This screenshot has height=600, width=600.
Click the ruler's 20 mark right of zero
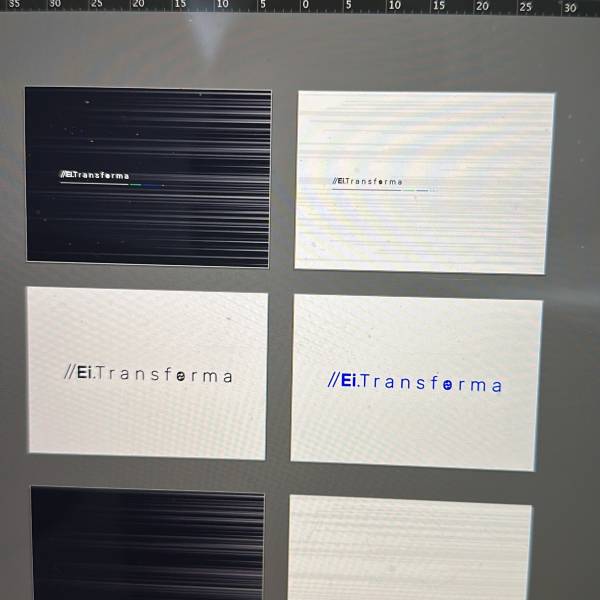482,6
